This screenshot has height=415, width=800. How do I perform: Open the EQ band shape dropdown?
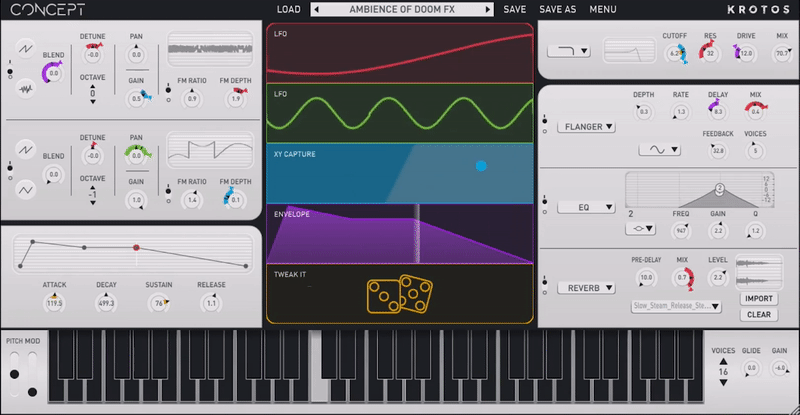pyautogui.click(x=641, y=229)
